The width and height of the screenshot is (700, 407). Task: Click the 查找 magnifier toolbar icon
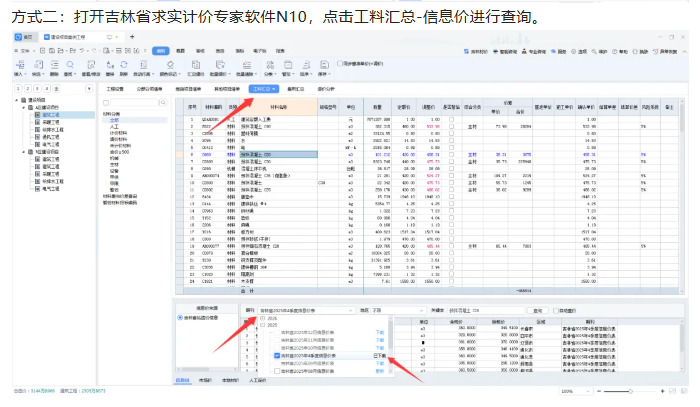[70, 65]
